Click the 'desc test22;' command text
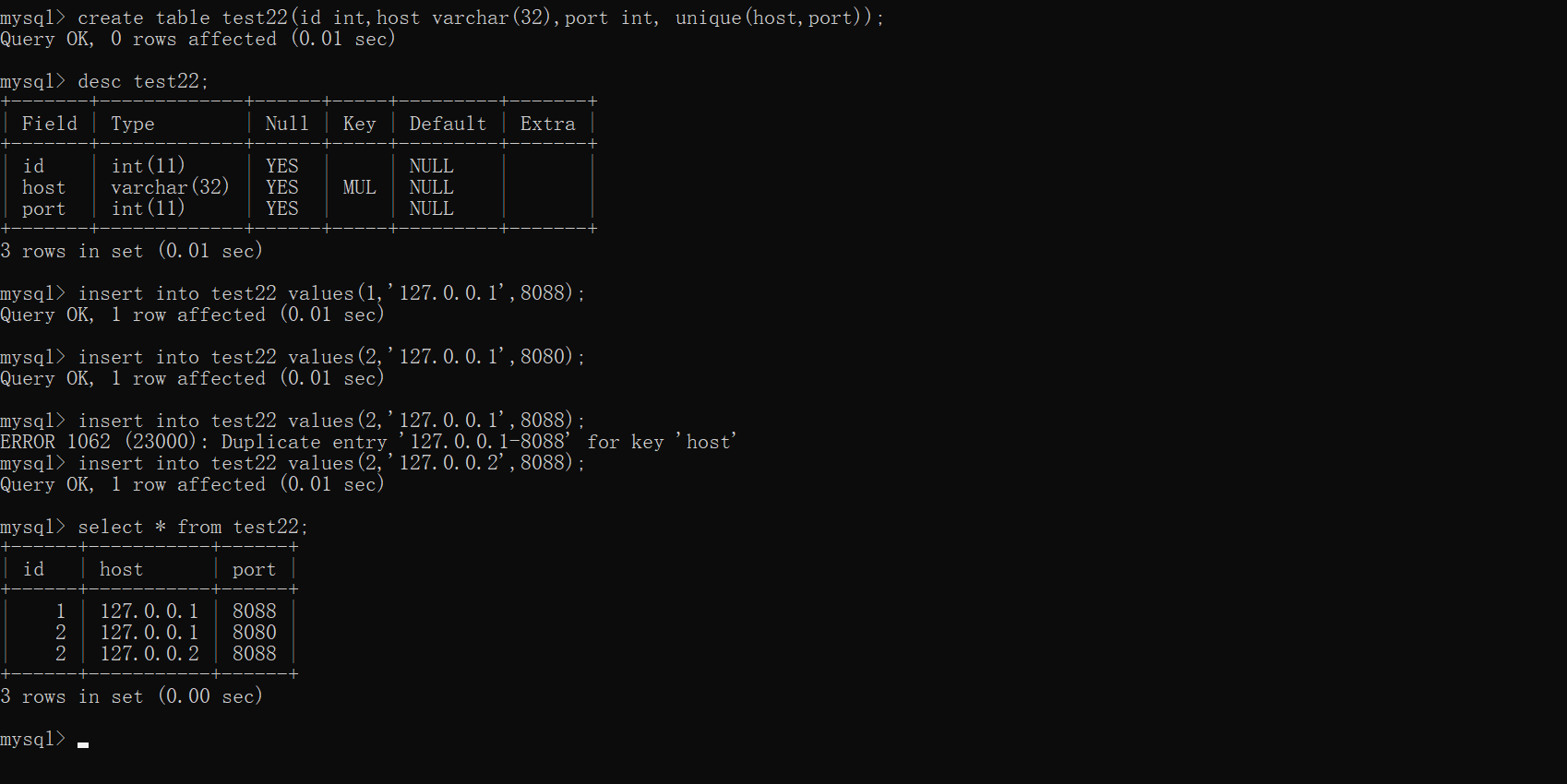Viewport: 1567px width, 784px height. 143,81
